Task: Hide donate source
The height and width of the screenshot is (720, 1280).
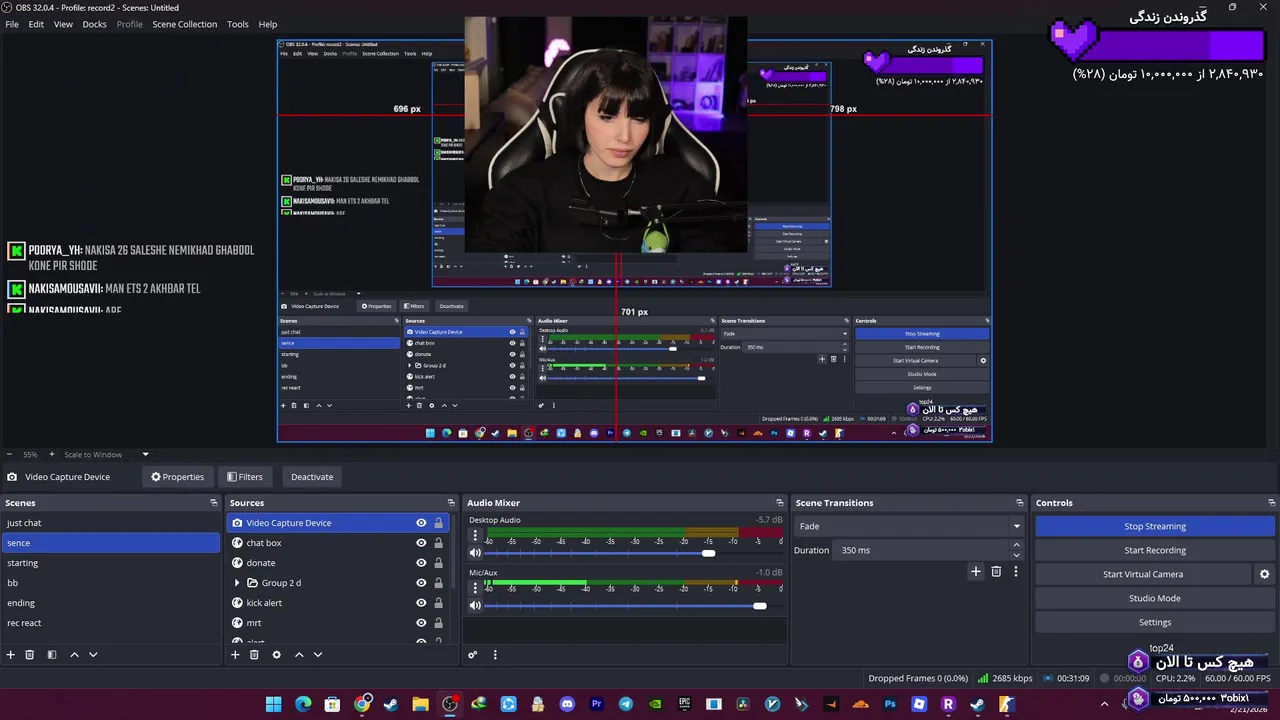Action: point(421,563)
